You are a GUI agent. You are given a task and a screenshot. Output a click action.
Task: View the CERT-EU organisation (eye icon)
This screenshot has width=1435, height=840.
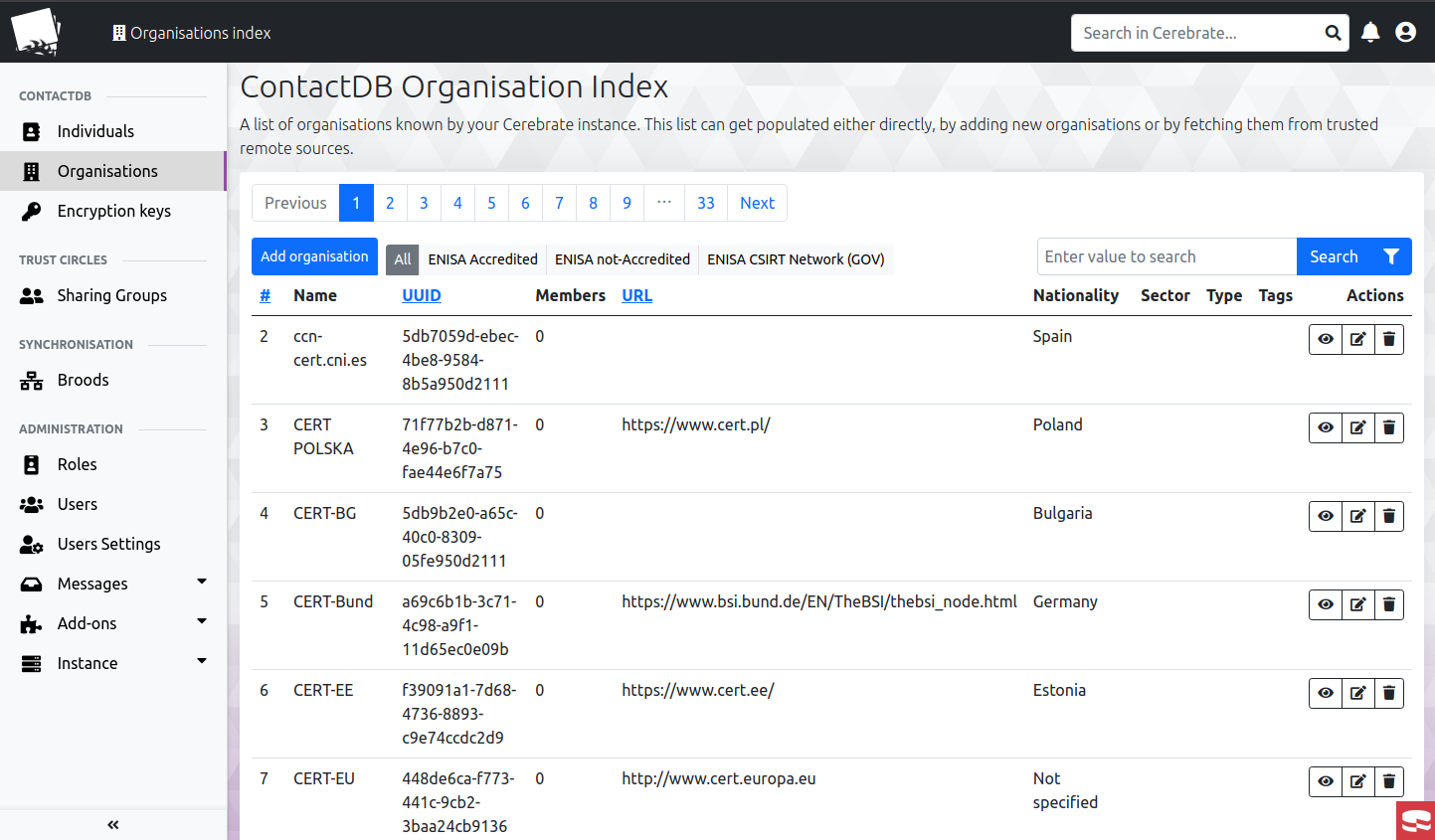coord(1326,781)
